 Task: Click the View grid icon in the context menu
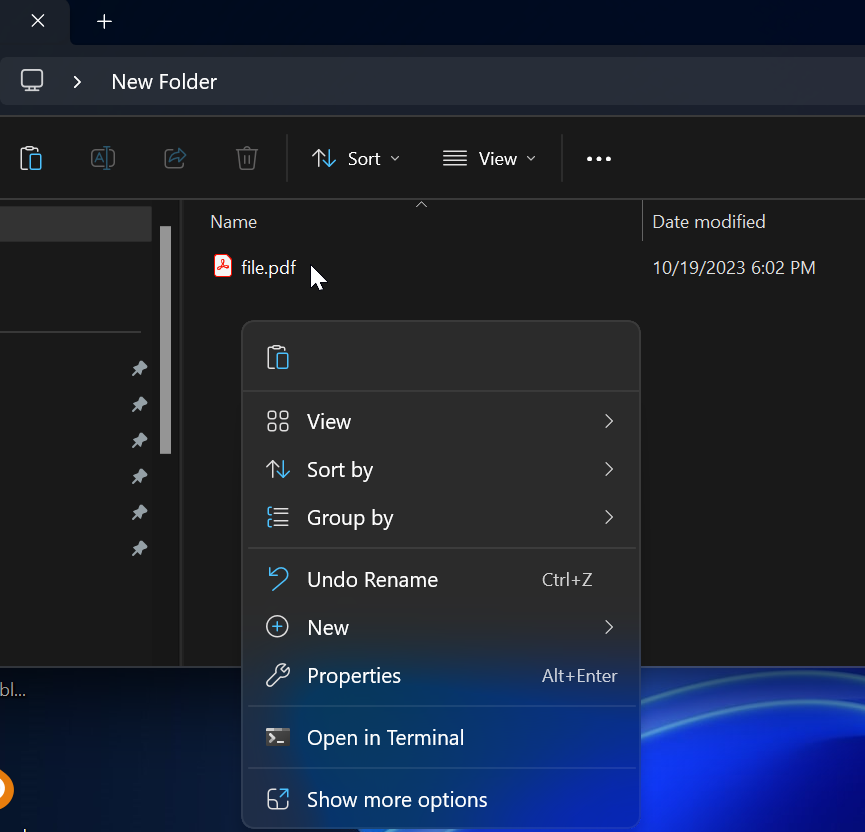(277, 422)
